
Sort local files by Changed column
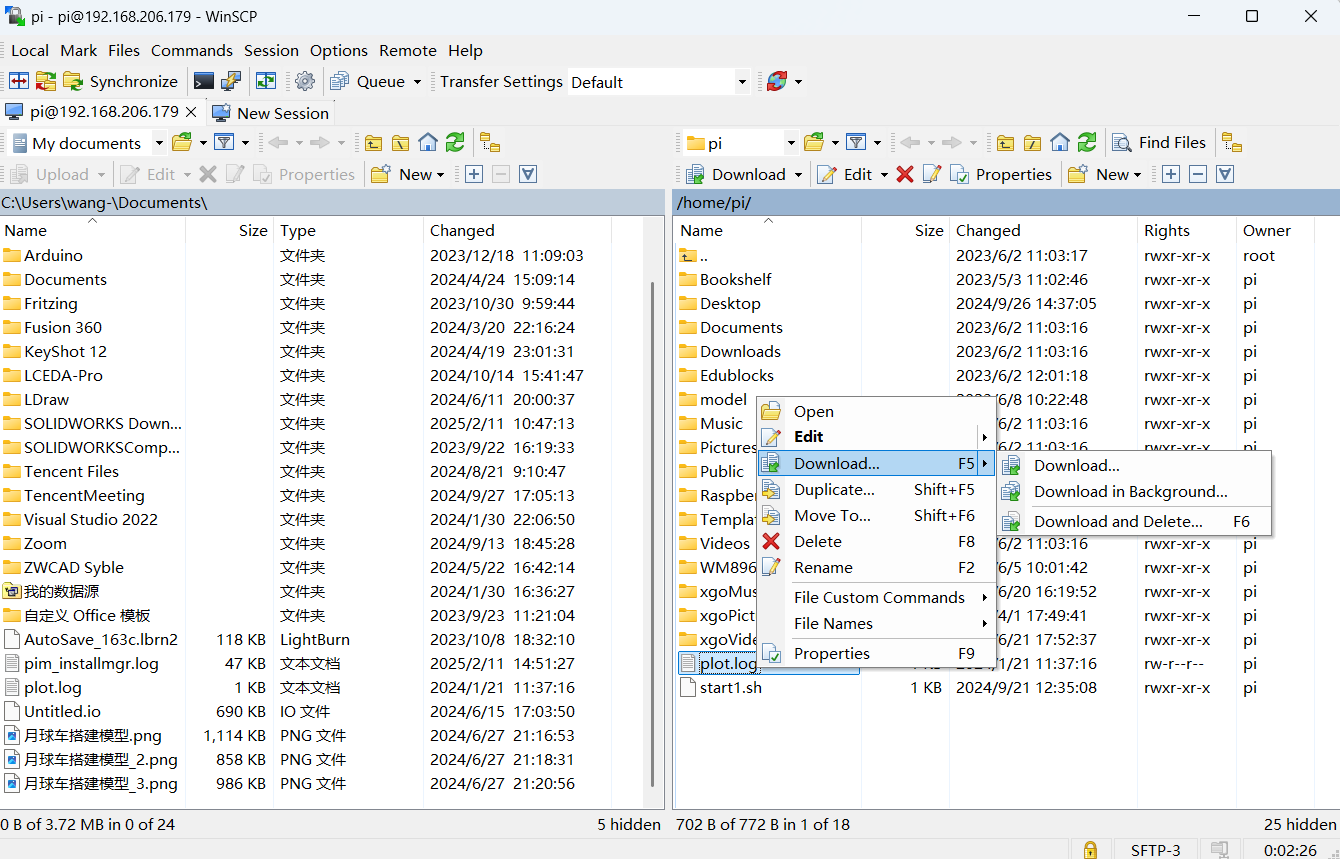tap(462, 230)
